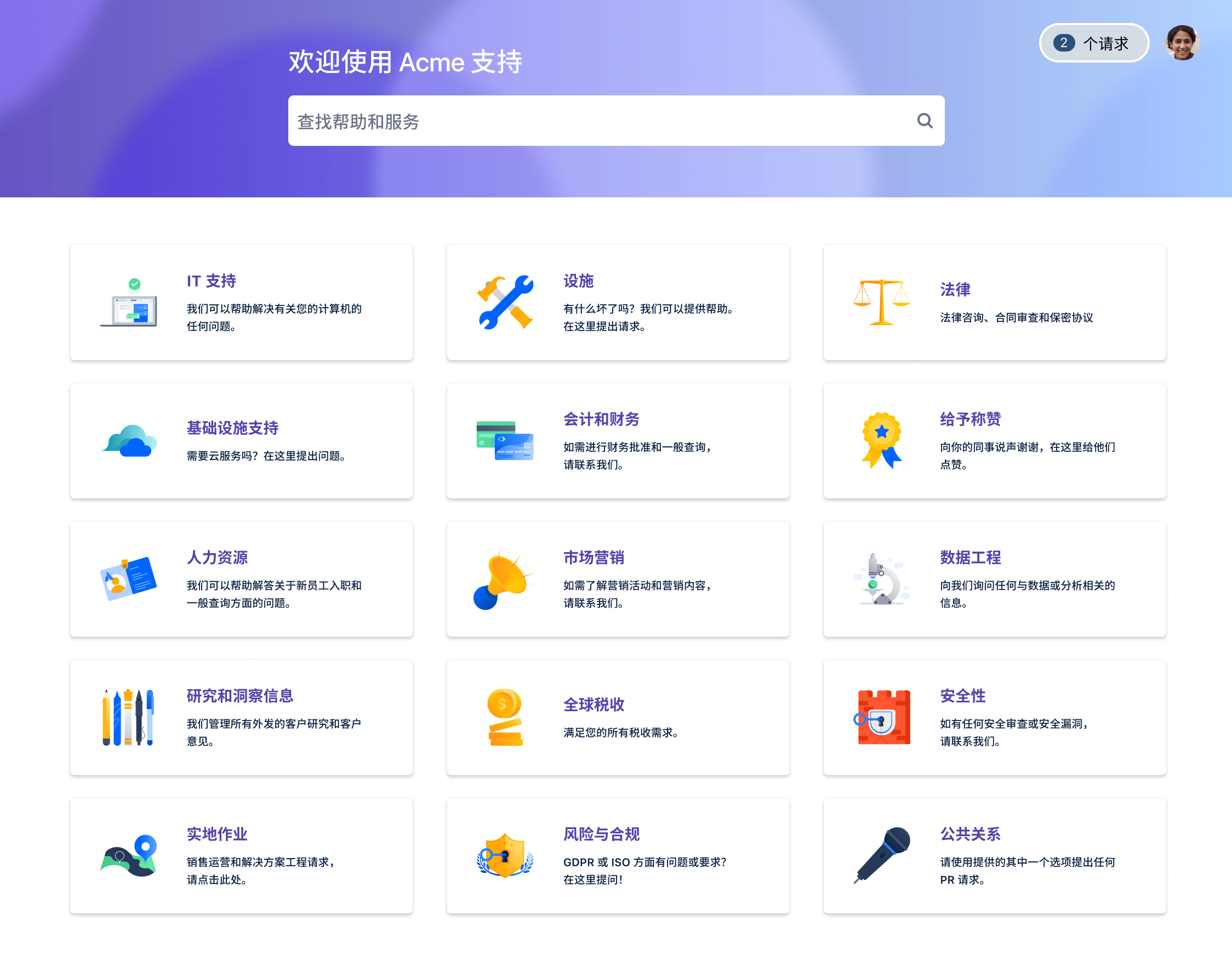The image size is (1232, 976).
Task: Open the 风险与合规 portal link
Action: [601, 834]
